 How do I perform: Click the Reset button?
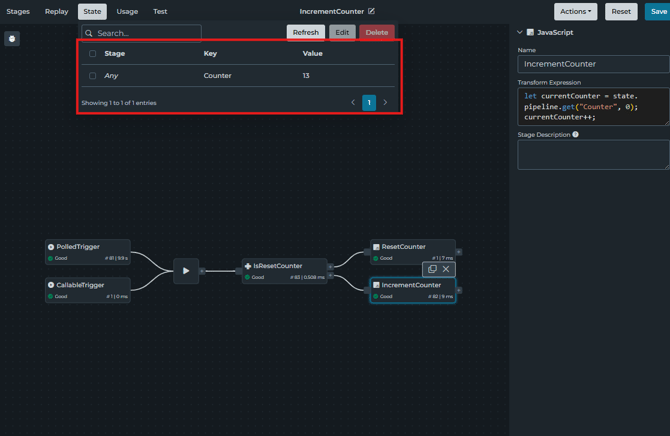[x=620, y=12]
